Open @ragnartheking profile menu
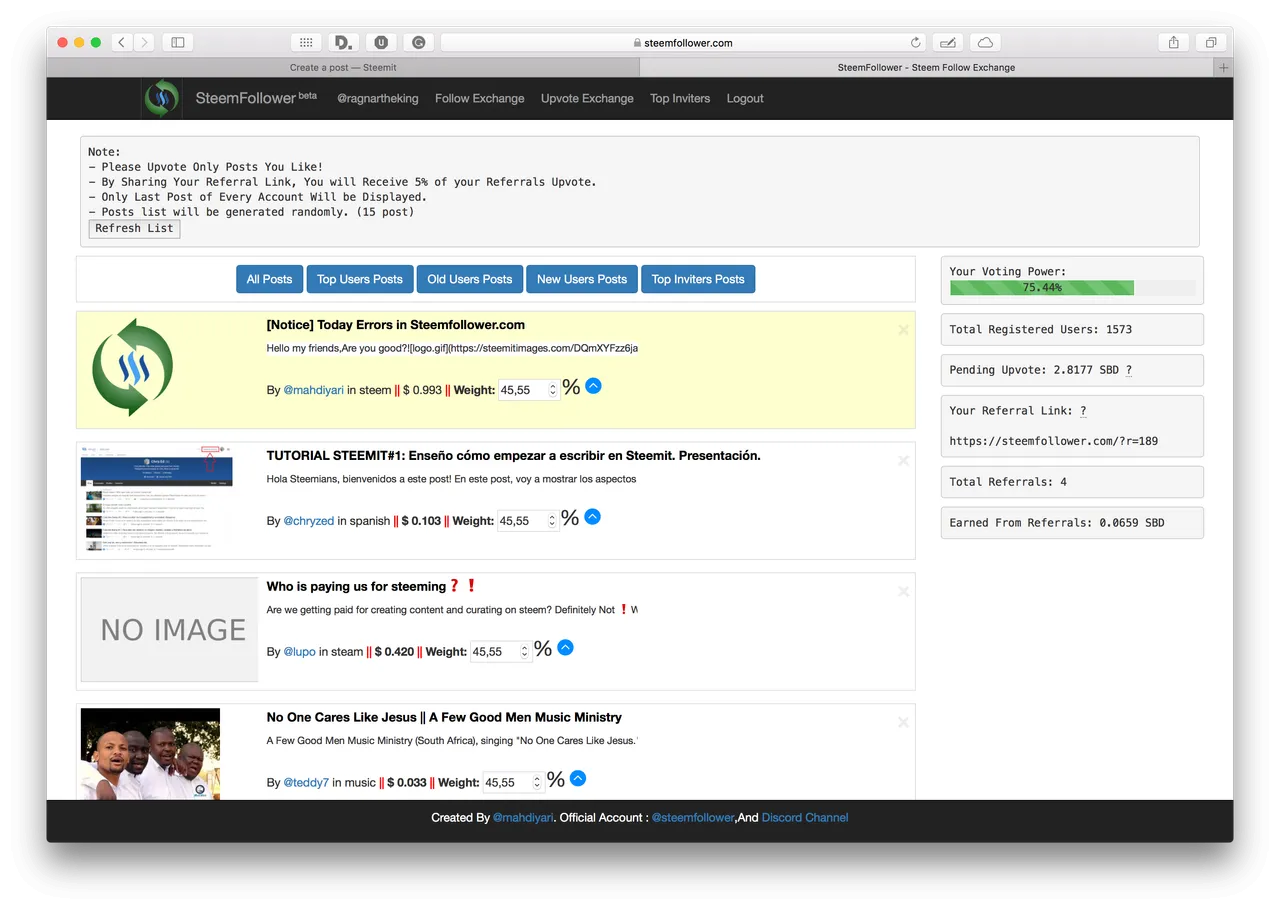1280x909 pixels. coord(378,98)
